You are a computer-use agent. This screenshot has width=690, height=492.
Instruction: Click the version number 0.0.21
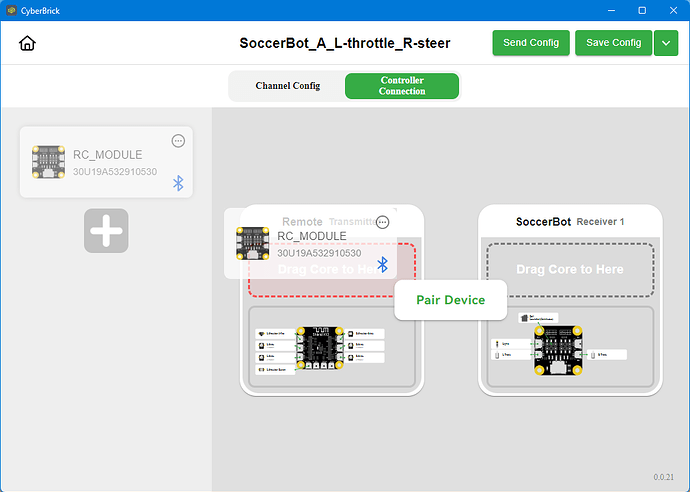coord(663,477)
